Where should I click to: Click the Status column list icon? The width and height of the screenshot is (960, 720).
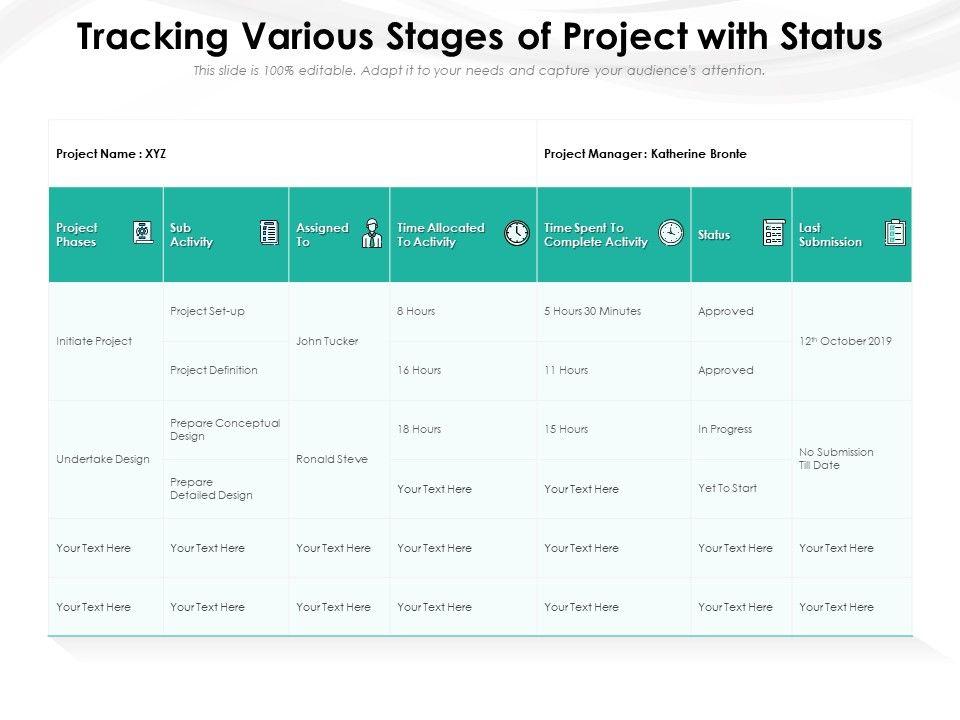point(773,233)
